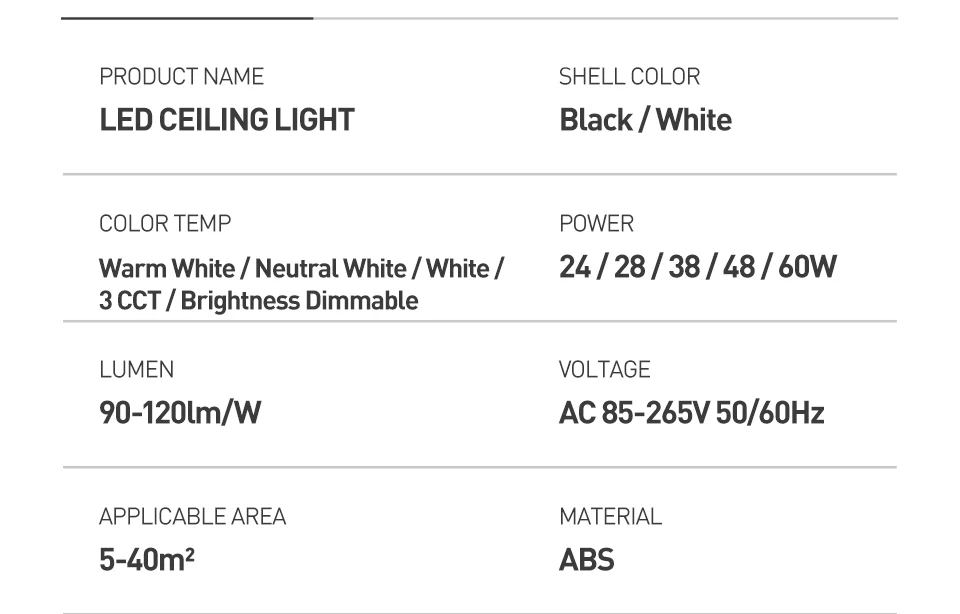Click the Warm White / Neutral White line
This screenshot has width=960, height=614.
301,269
